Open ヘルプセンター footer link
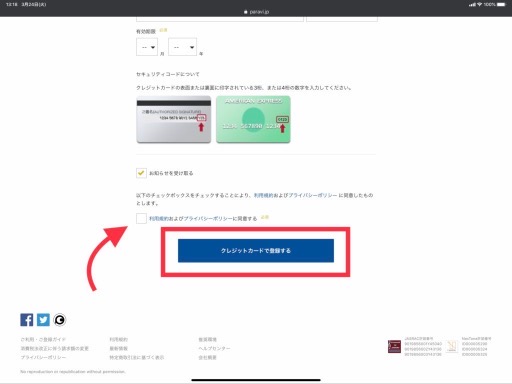Screen dimensions: 512x384 [214, 348]
